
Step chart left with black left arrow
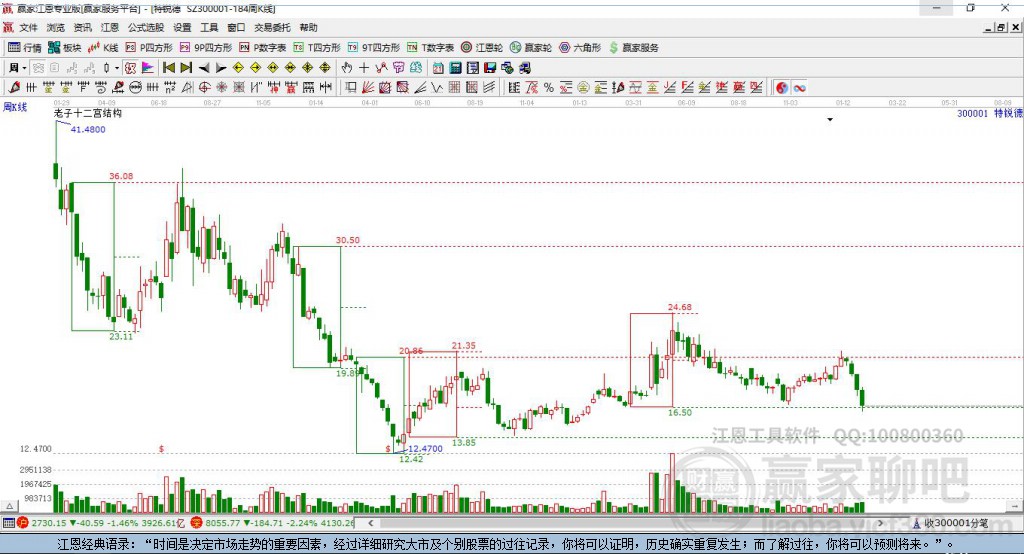click(x=204, y=68)
